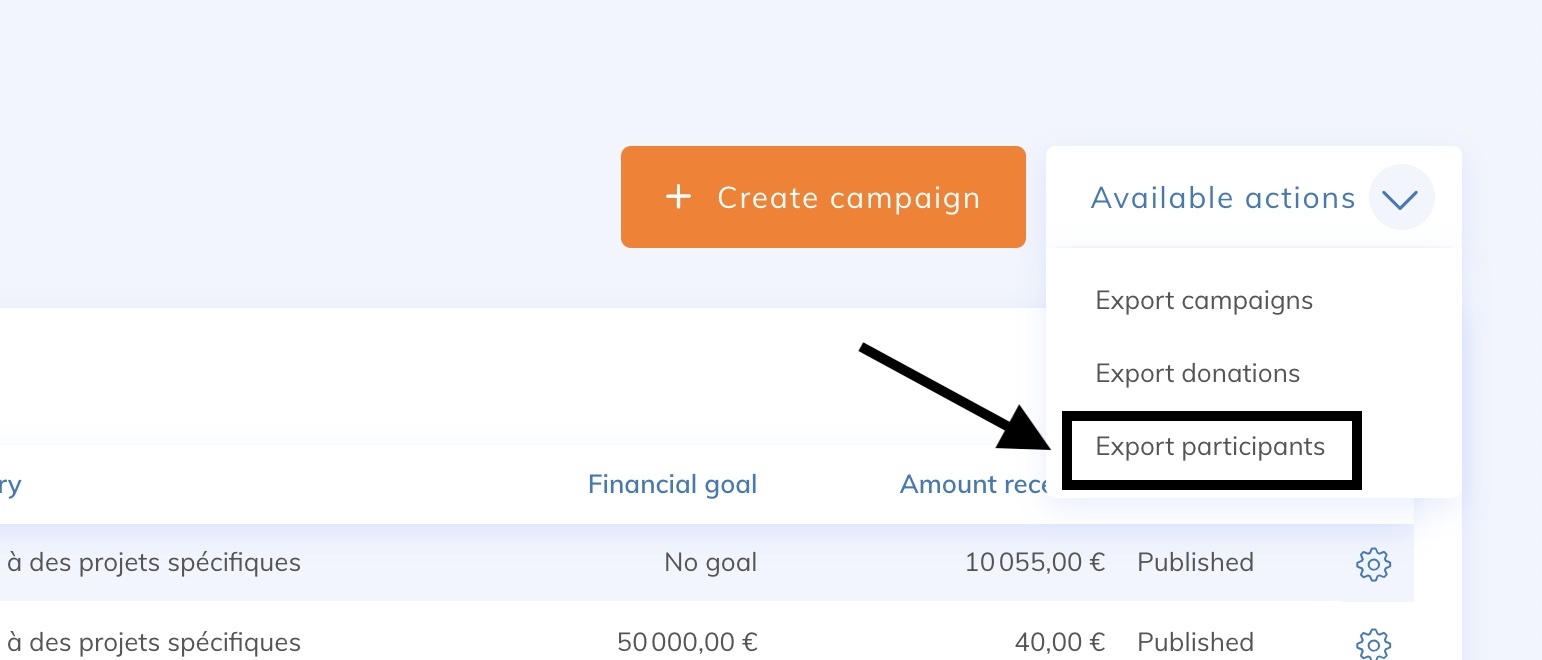Open second row's "projets spécifiques" campaign text

[x=154, y=642]
